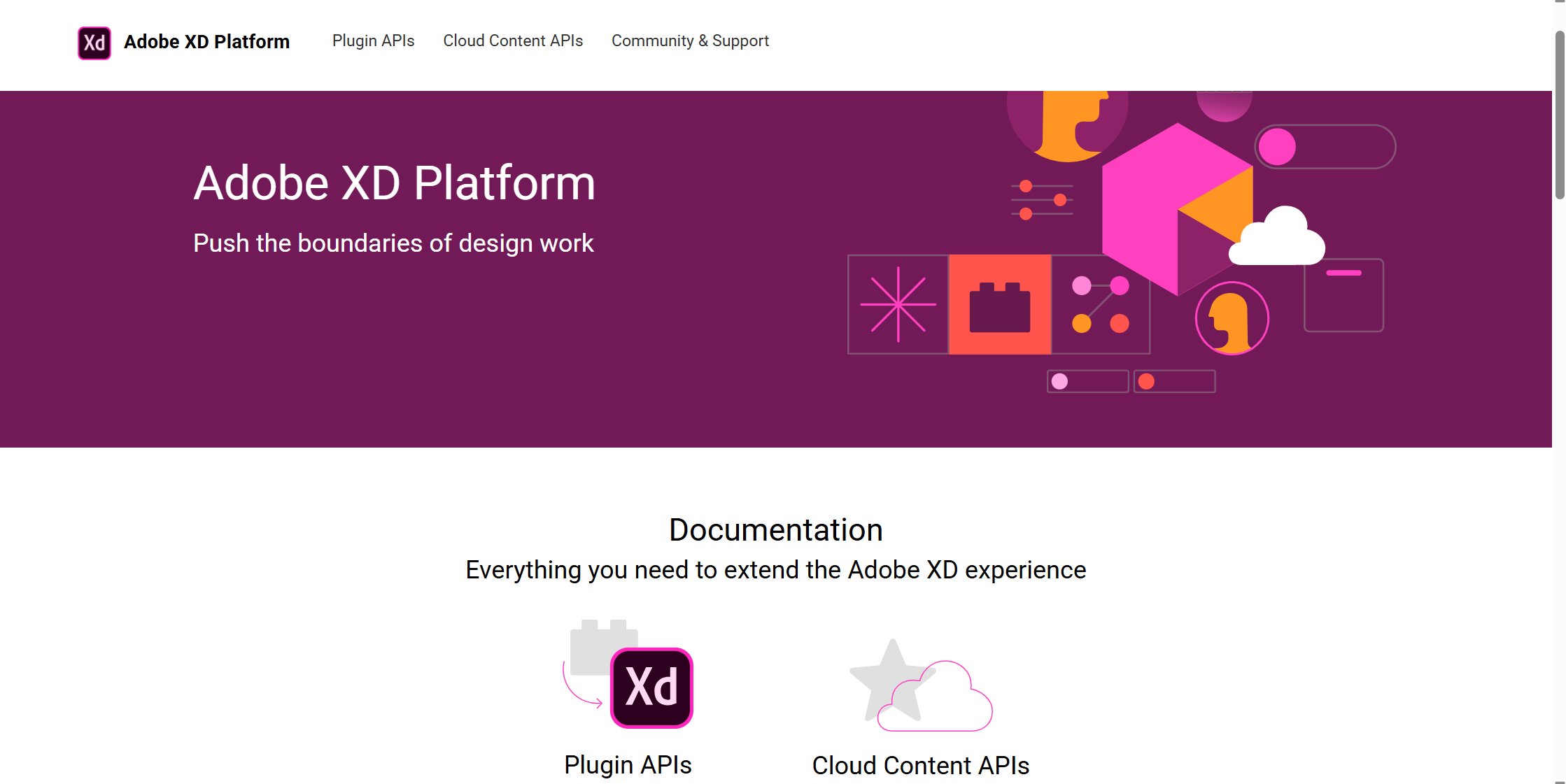The image size is (1566, 784).
Task: Open the Cloud Content APIs card title
Action: click(920, 765)
